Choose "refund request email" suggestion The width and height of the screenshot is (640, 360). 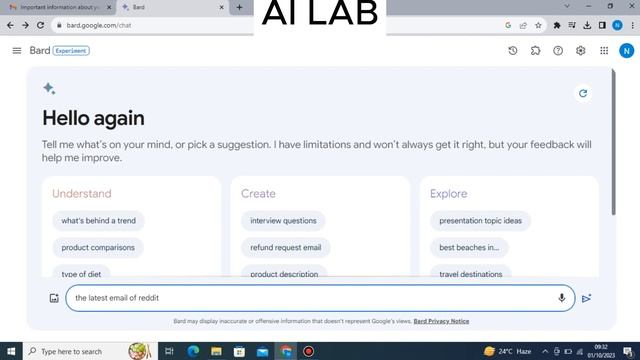[x=286, y=248]
